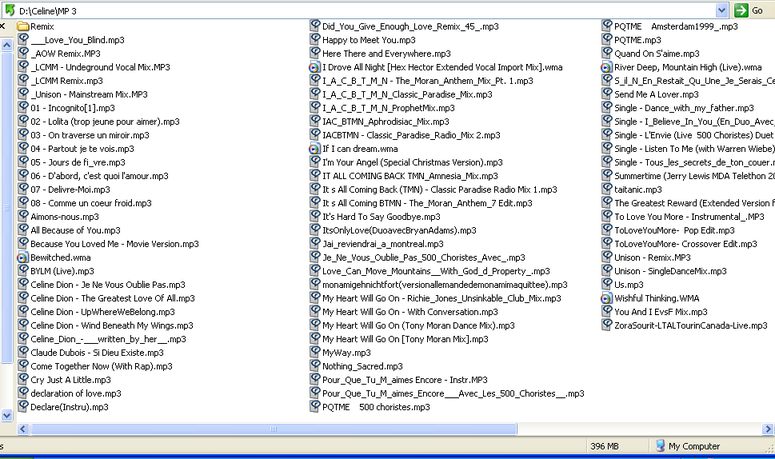The height and width of the screenshot is (459, 775).
Task: Click the icon beside BYLM (Live).mp3
Action: pos(23,270)
